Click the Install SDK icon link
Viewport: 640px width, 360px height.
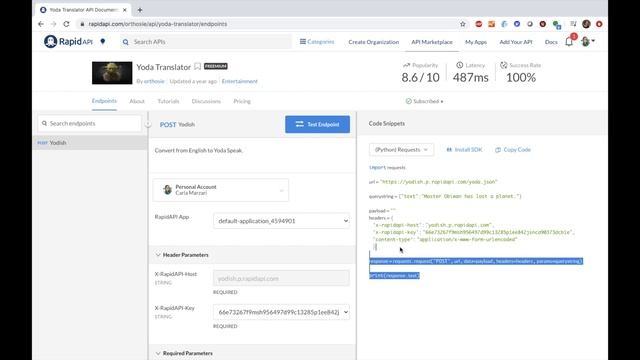[464, 150]
